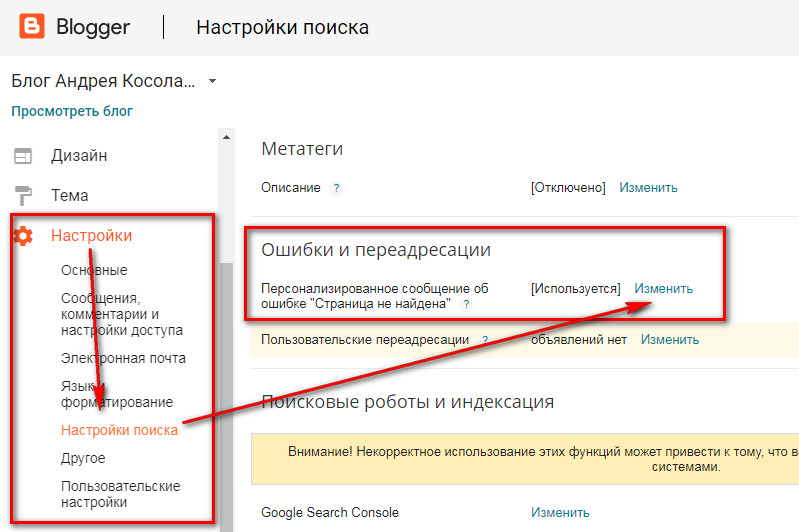
Task: Click help icon for Пользовательские переадресации
Action: (x=485, y=340)
